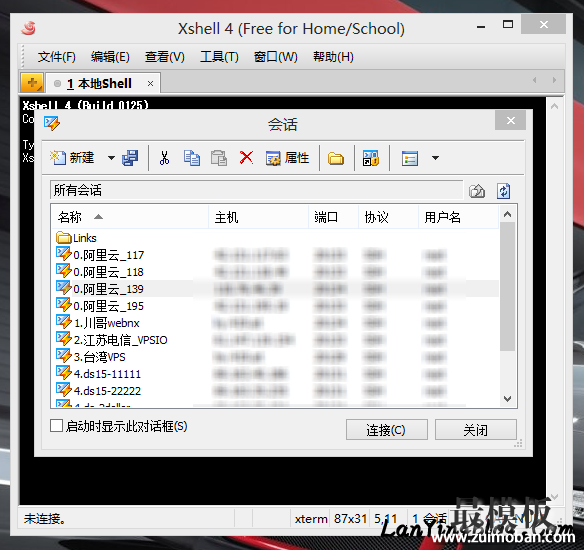Click the Paste clipboard icon
Screen dimensions: 584x550
[219, 158]
